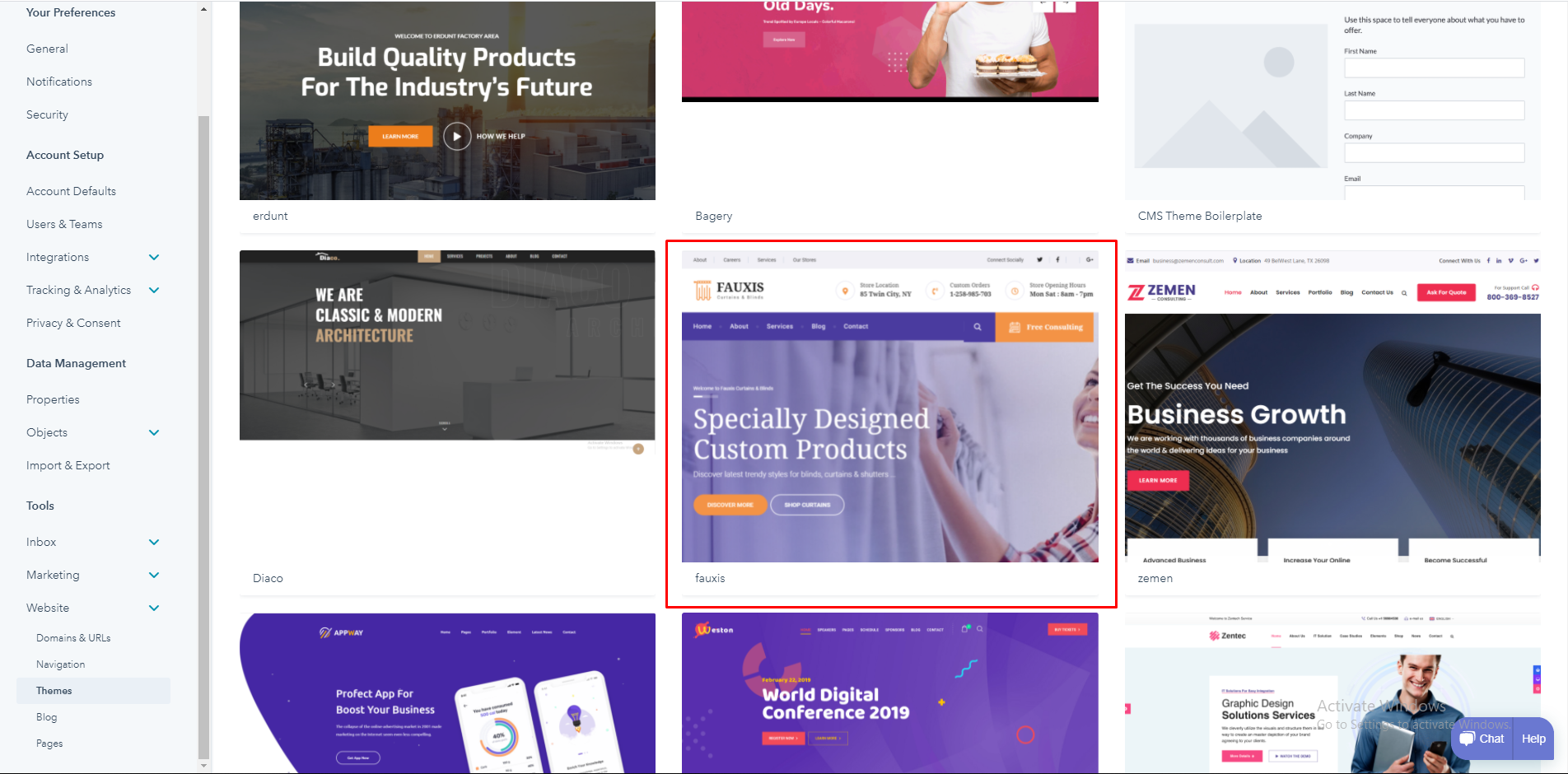Select the fauxis theme thumbnail
This screenshot has height=774, width=1568.
[x=890, y=406]
